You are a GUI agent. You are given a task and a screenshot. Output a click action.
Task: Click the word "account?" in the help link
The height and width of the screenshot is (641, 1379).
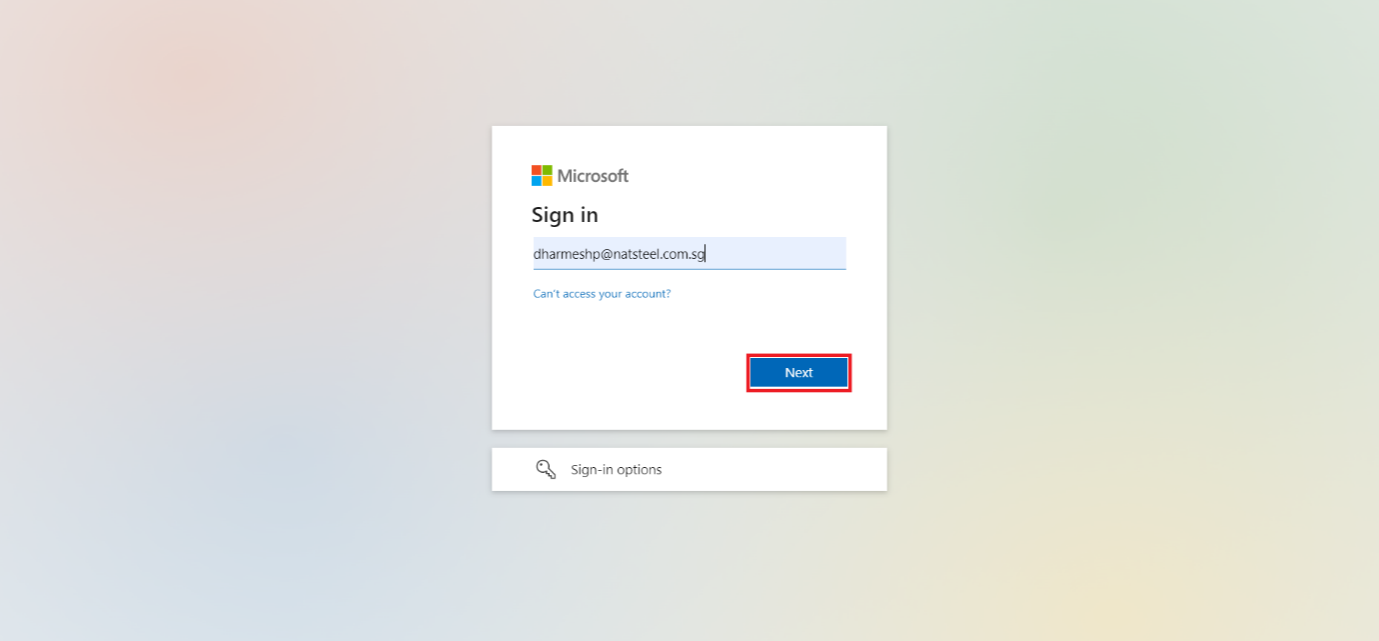(x=649, y=294)
